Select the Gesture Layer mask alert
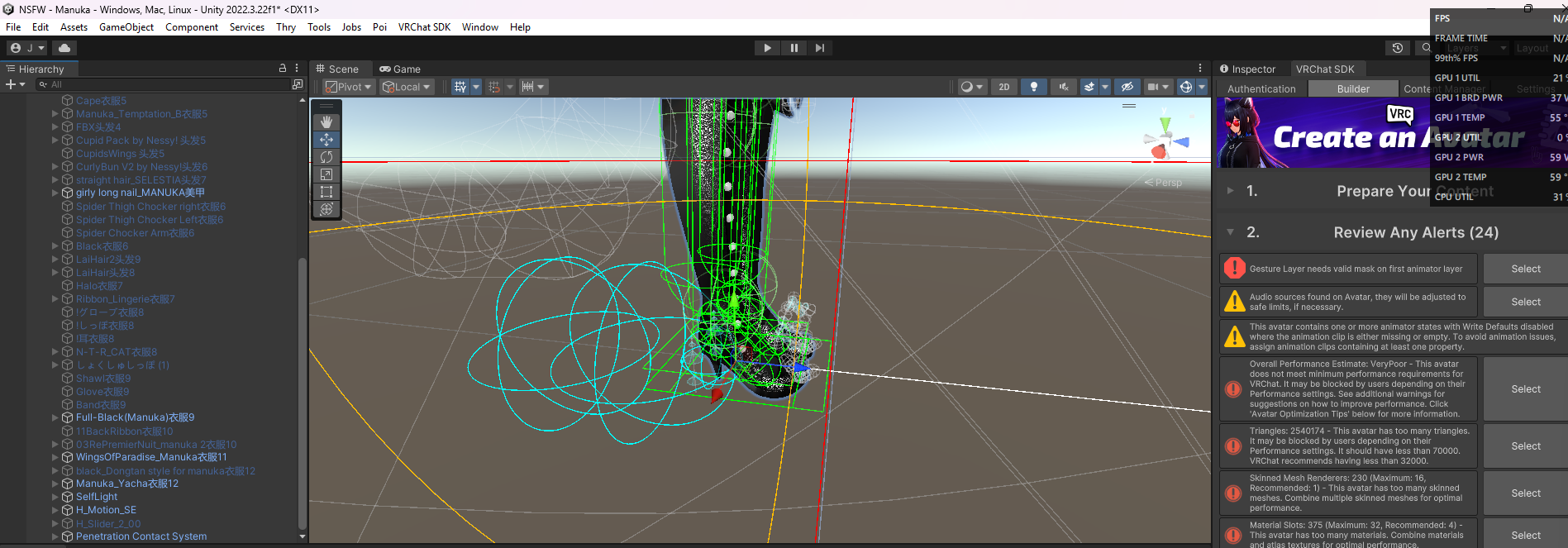The image size is (1568, 548). point(1349,269)
